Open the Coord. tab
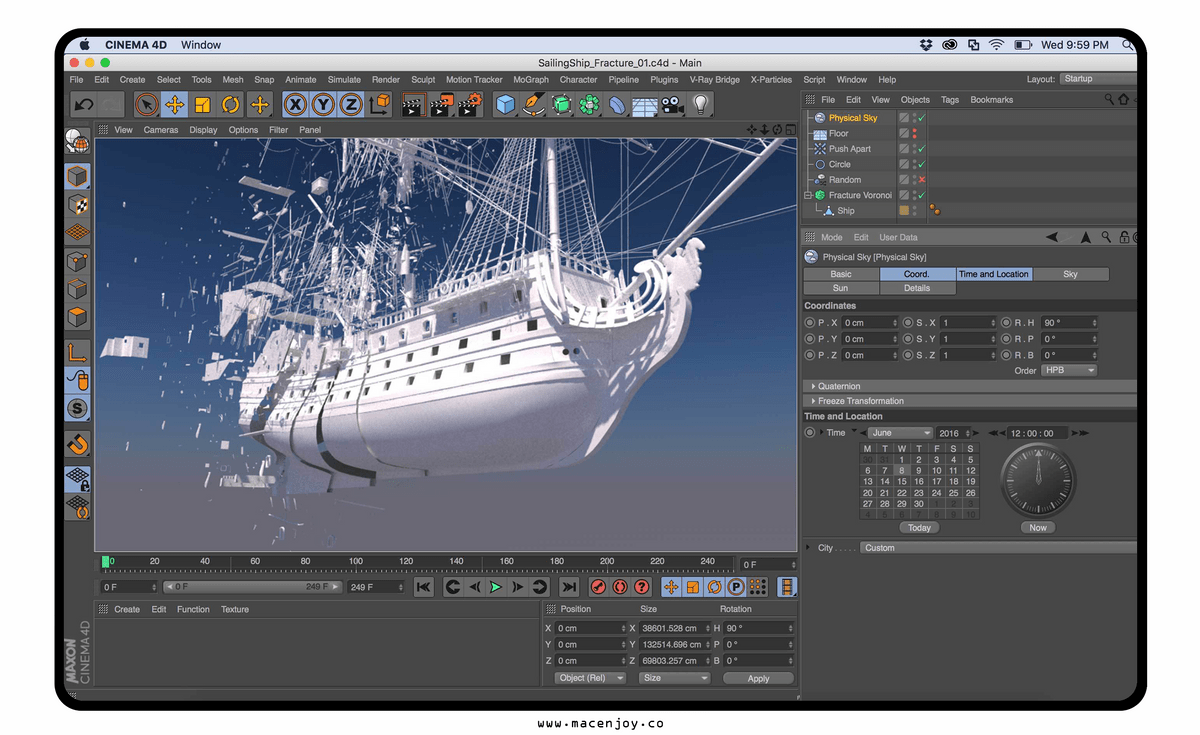 (x=917, y=274)
